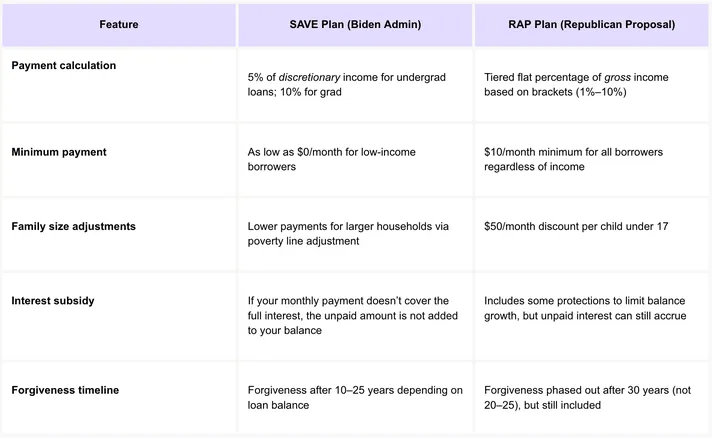Click the SAVE cell about undergrad loan percentages

click(354, 85)
